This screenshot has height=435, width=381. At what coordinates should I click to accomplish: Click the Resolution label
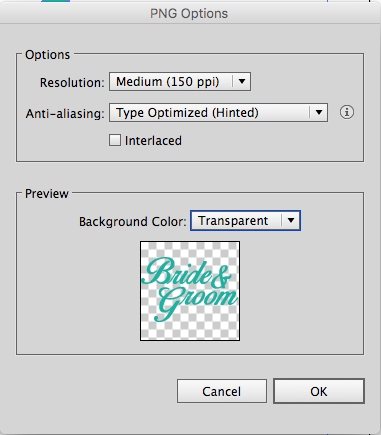[72, 82]
